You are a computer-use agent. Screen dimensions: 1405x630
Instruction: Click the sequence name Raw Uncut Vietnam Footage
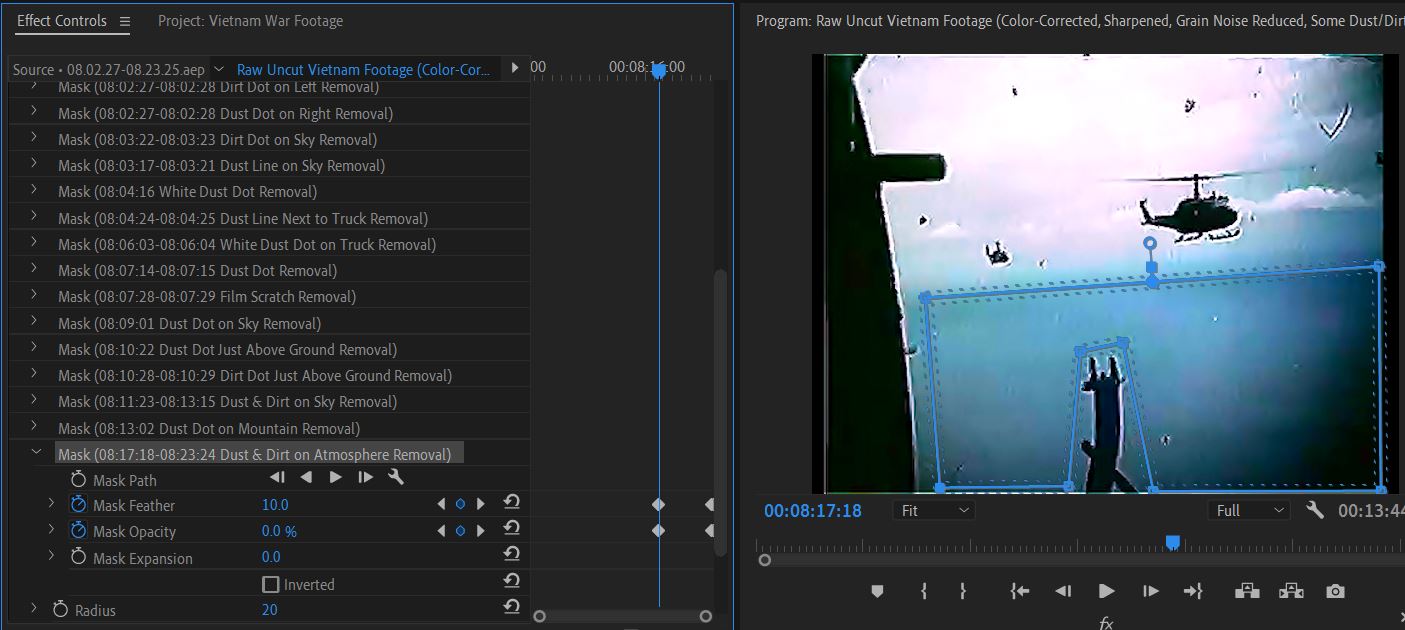(364, 70)
